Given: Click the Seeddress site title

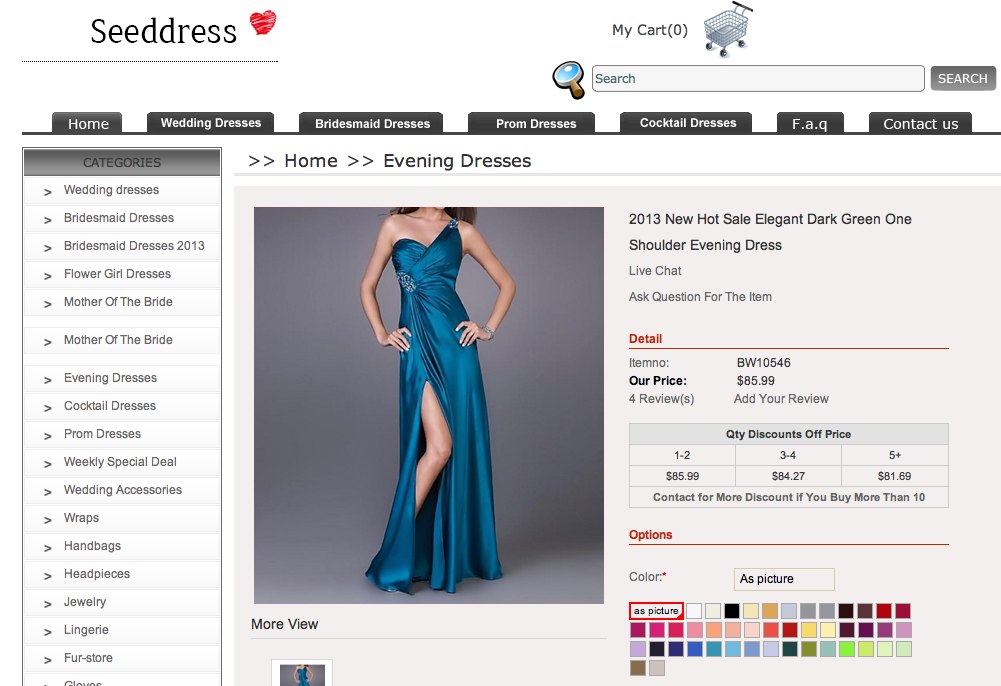Looking at the screenshot, I should coord(163,31).
